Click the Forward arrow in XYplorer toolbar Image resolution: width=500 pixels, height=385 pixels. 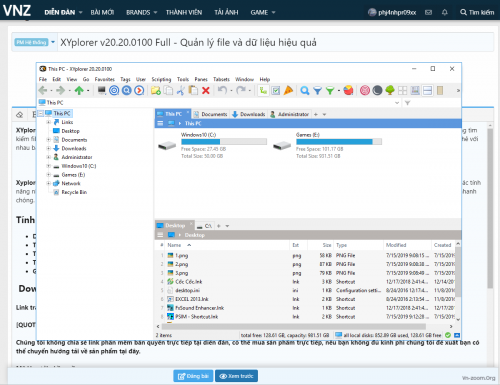60,90
